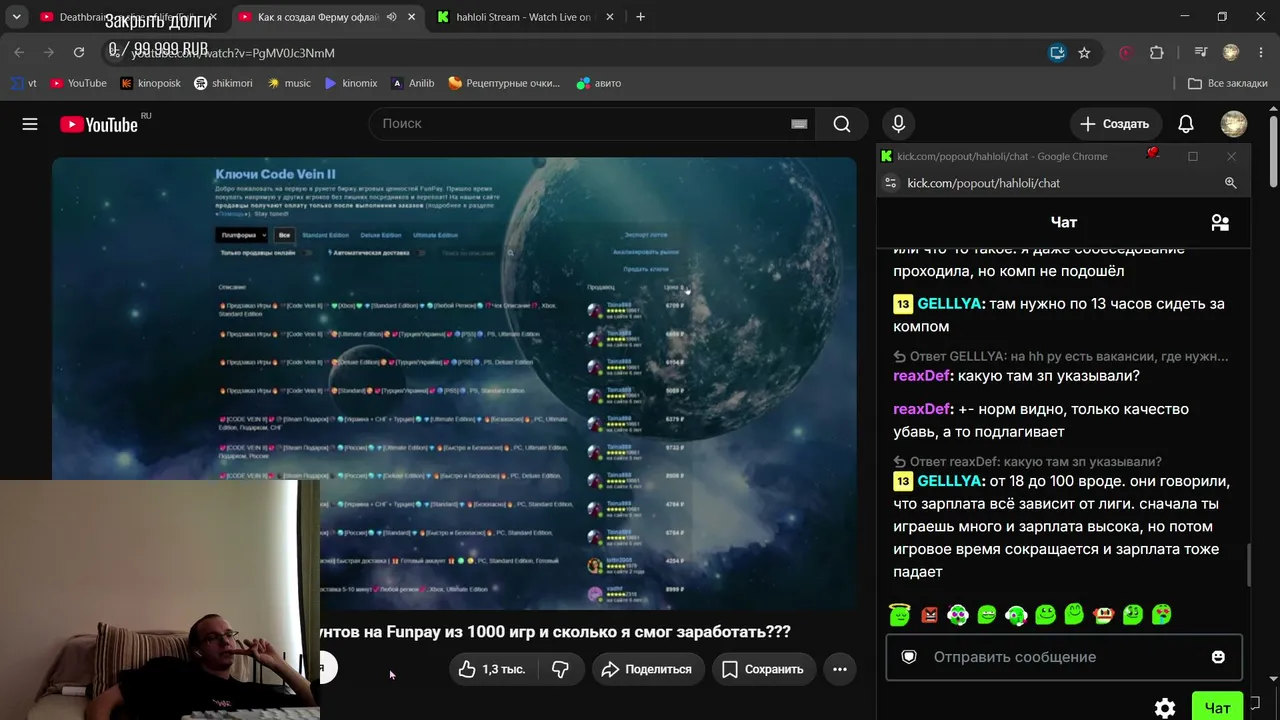Open a new browser tab

coord(640,17)
